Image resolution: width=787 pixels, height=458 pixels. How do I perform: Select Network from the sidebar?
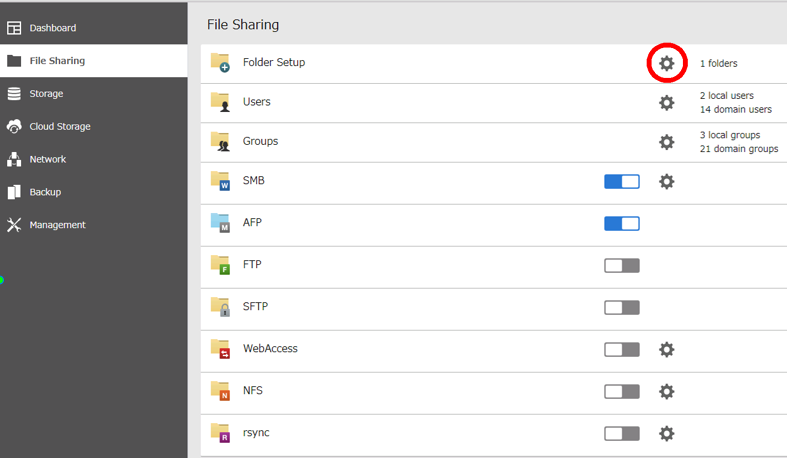pos(47,159)
